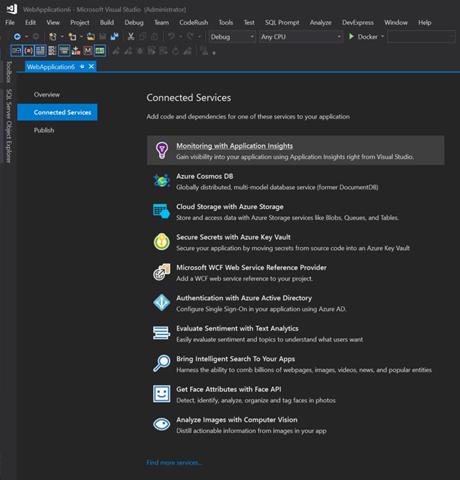Click the Azure Active Directory diamond icon
Viewport: 460px width, 480px height.
pyautogui.click(x=162, y=302)
